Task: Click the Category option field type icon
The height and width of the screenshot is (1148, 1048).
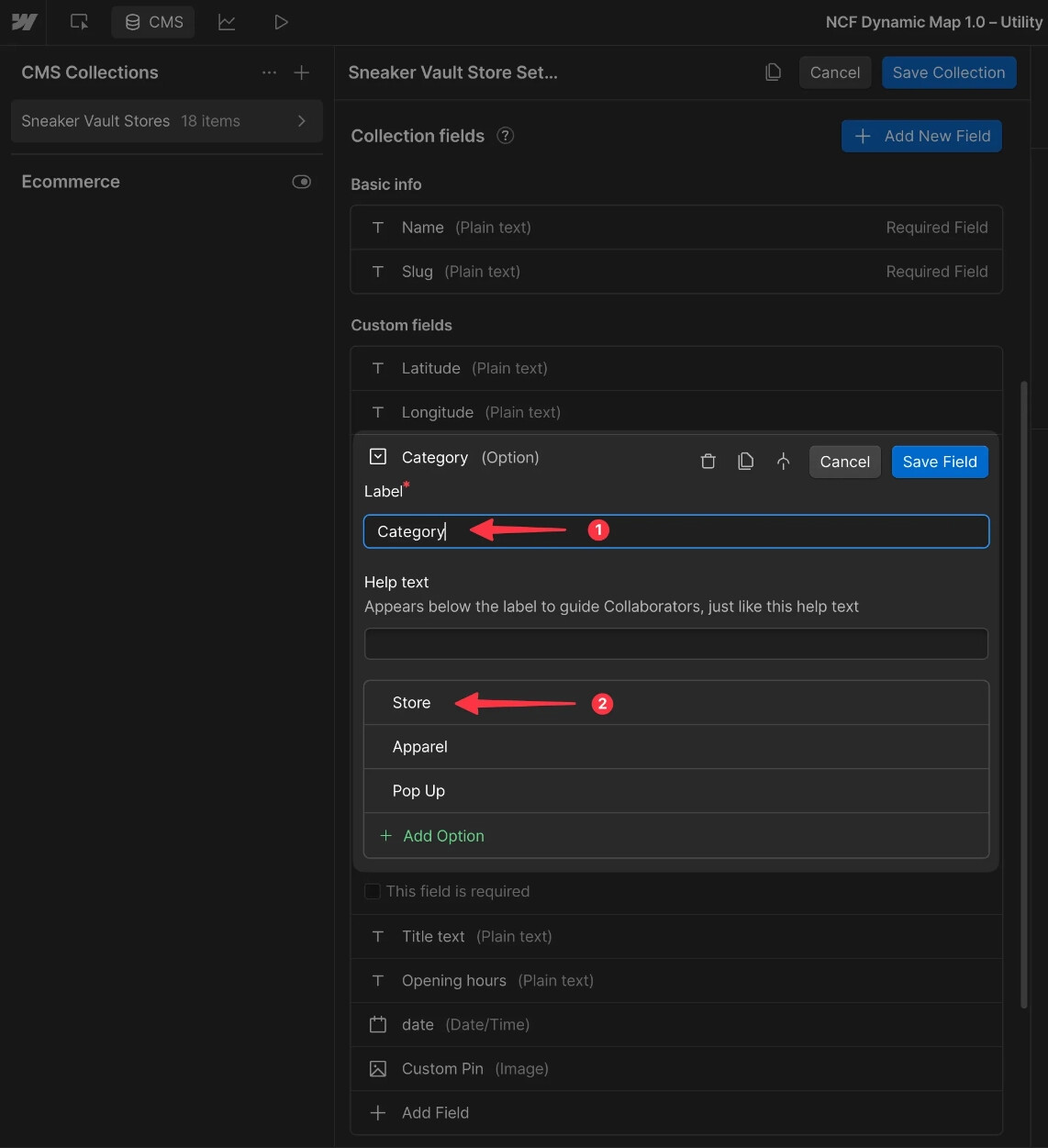Action: click(378, 457)
